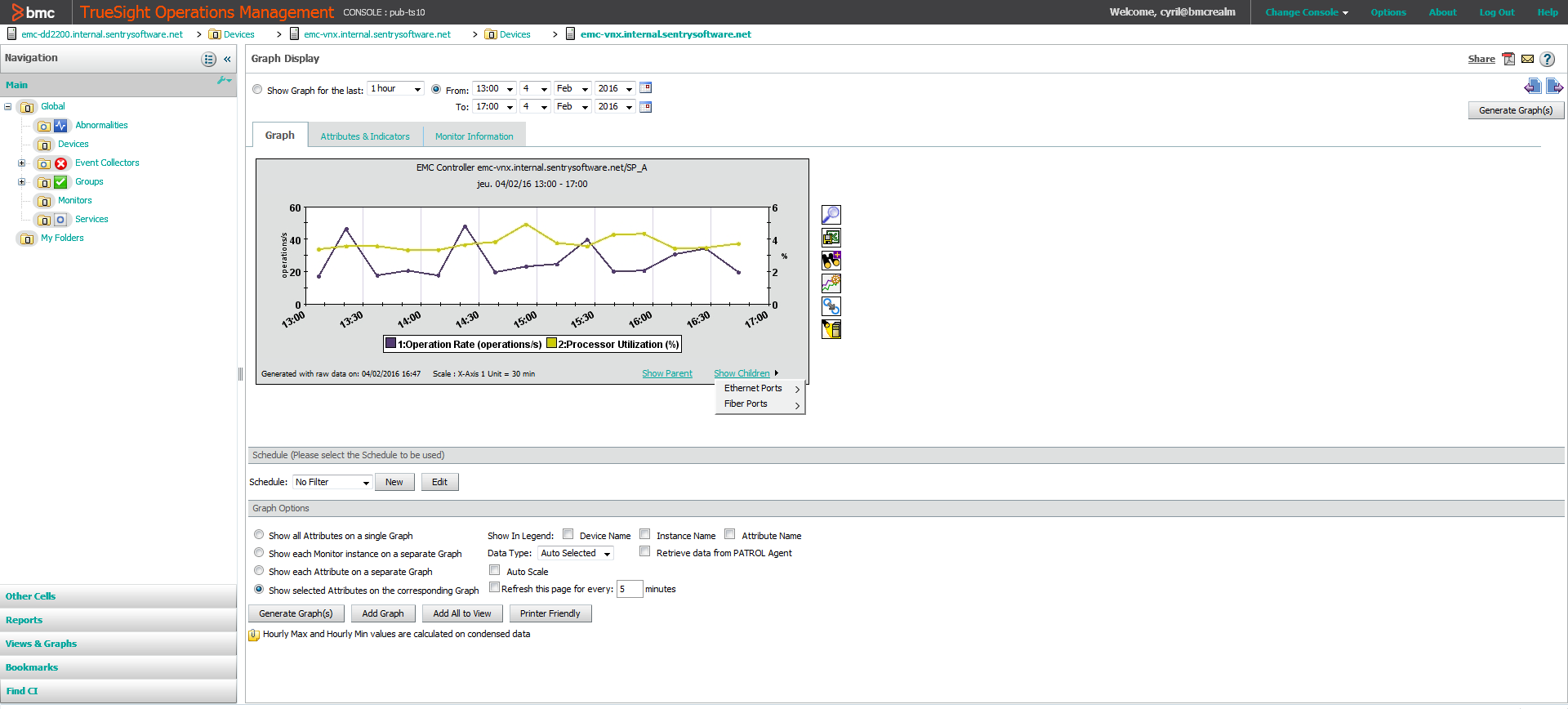The image size is (1568, 709).
Task: Open the To year 2016 dropdown
Action: point(615,107)
